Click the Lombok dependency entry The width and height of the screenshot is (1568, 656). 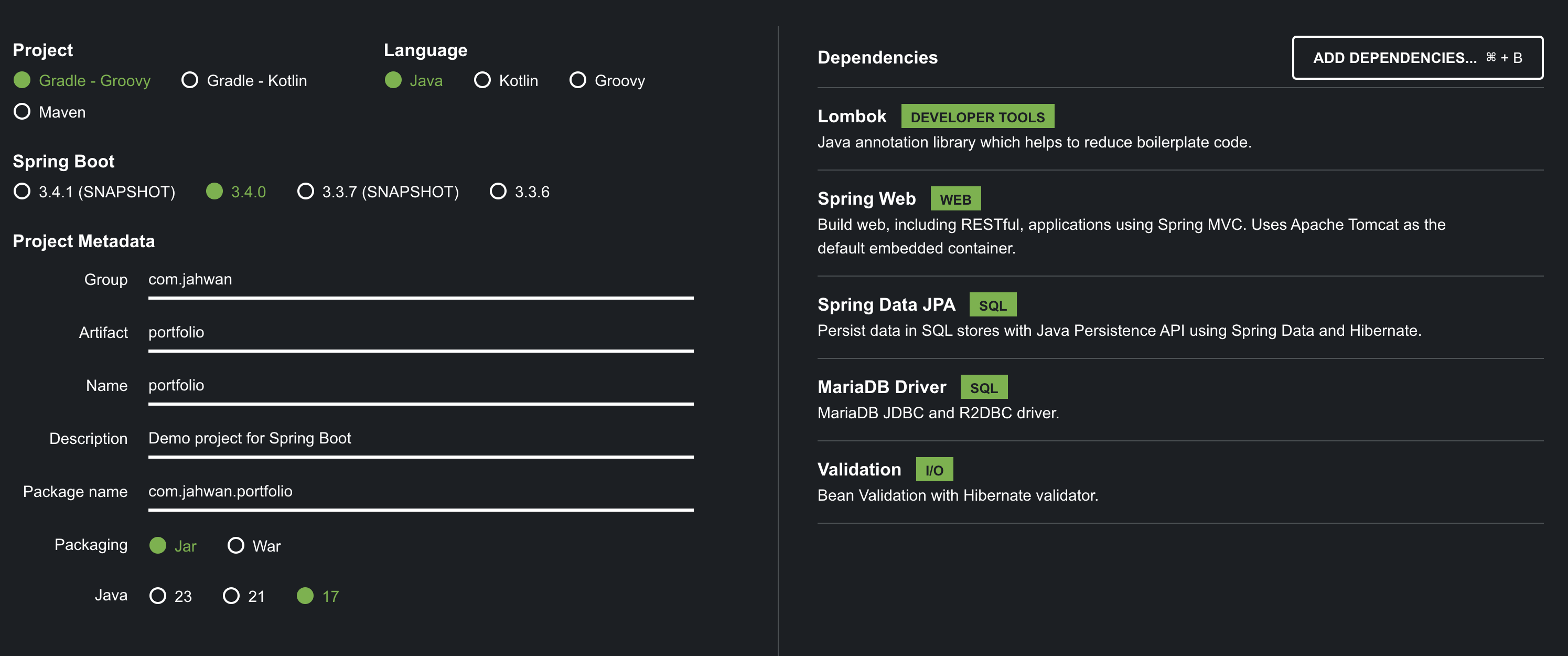tap(852, 117)
